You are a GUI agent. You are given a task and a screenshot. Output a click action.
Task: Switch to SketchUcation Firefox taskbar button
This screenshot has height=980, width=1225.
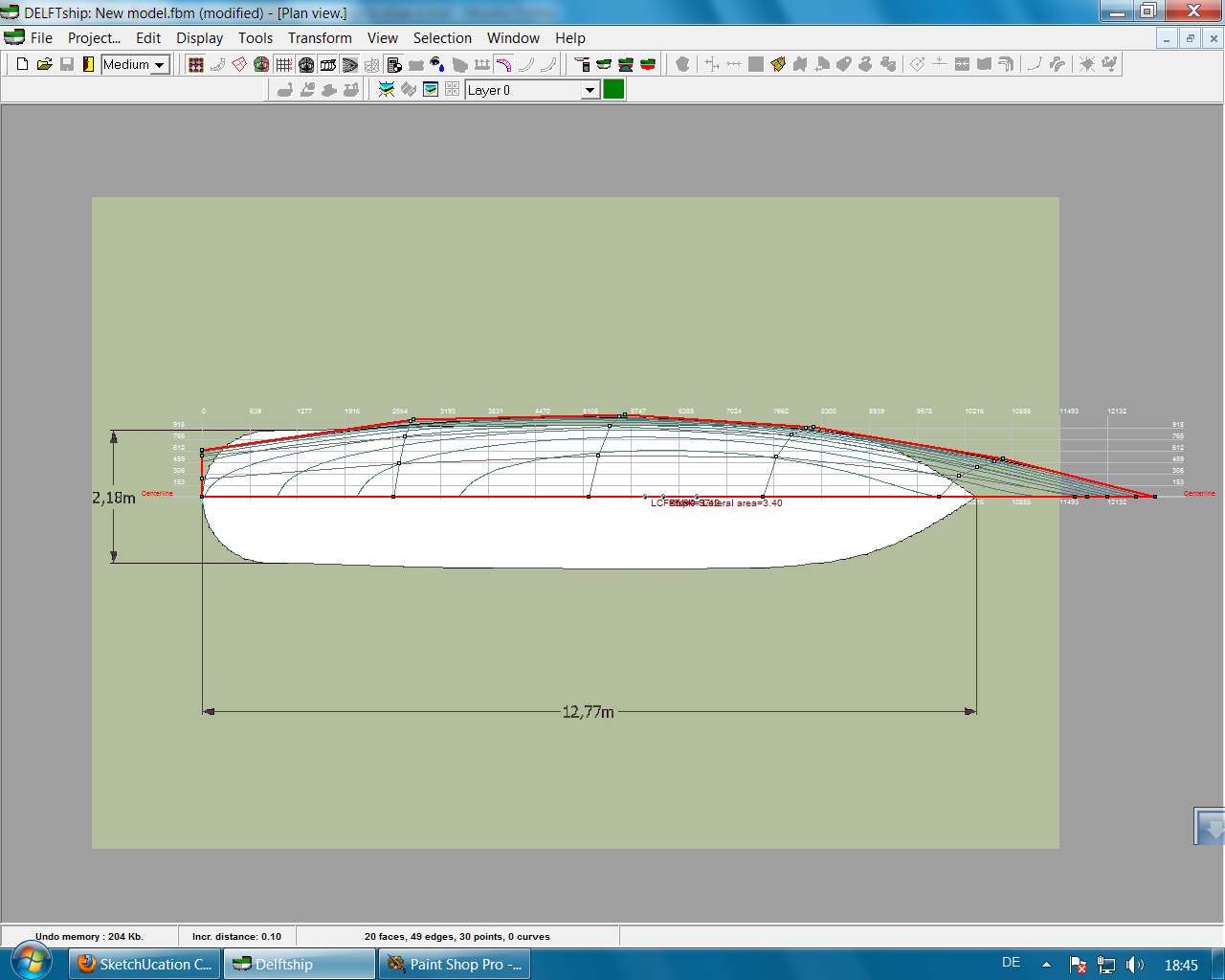point(145,964)
